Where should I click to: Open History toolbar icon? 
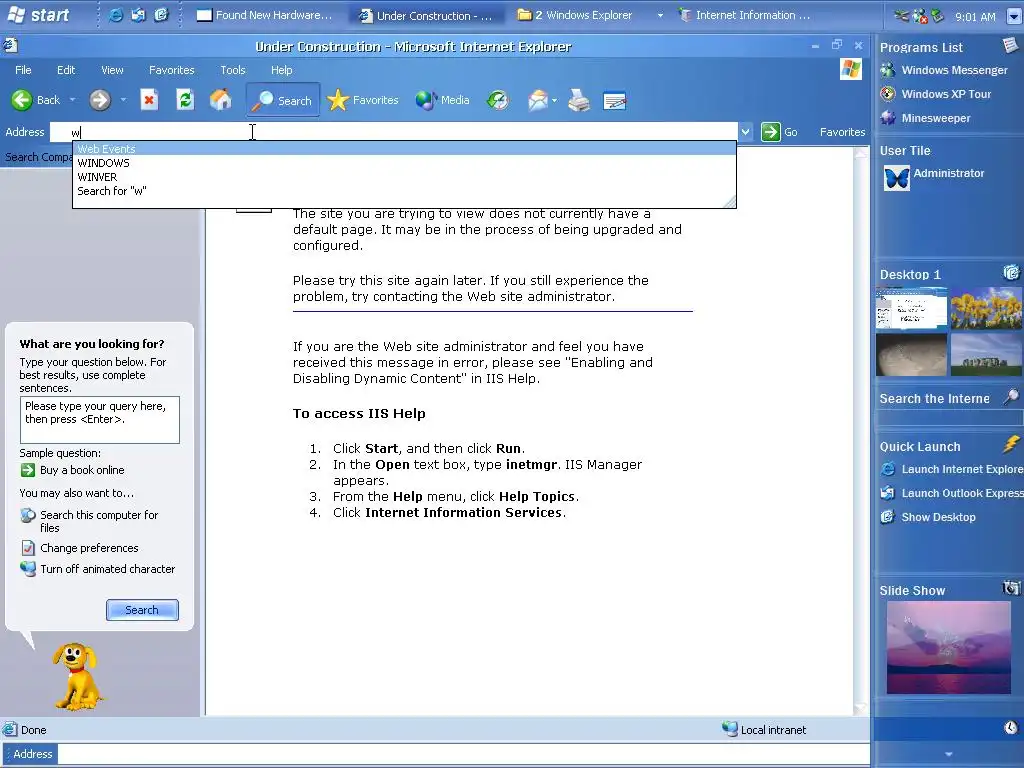tap(498, 101)
